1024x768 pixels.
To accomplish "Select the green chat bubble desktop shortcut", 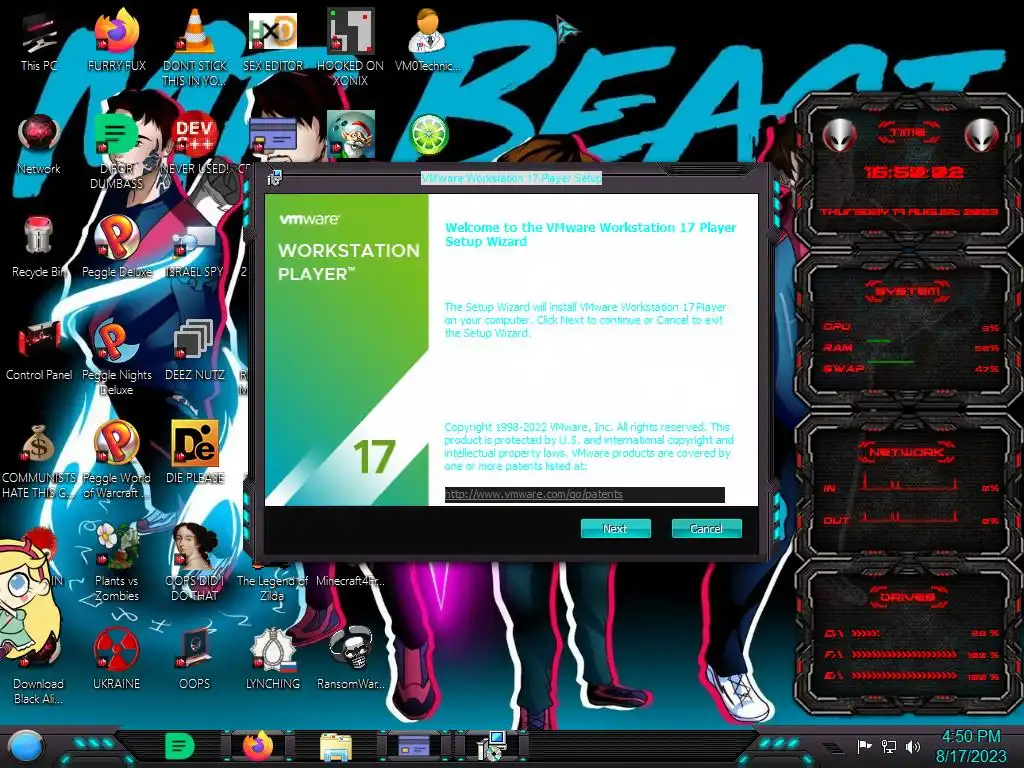I will pyautogui.click(x=116, y=150).
